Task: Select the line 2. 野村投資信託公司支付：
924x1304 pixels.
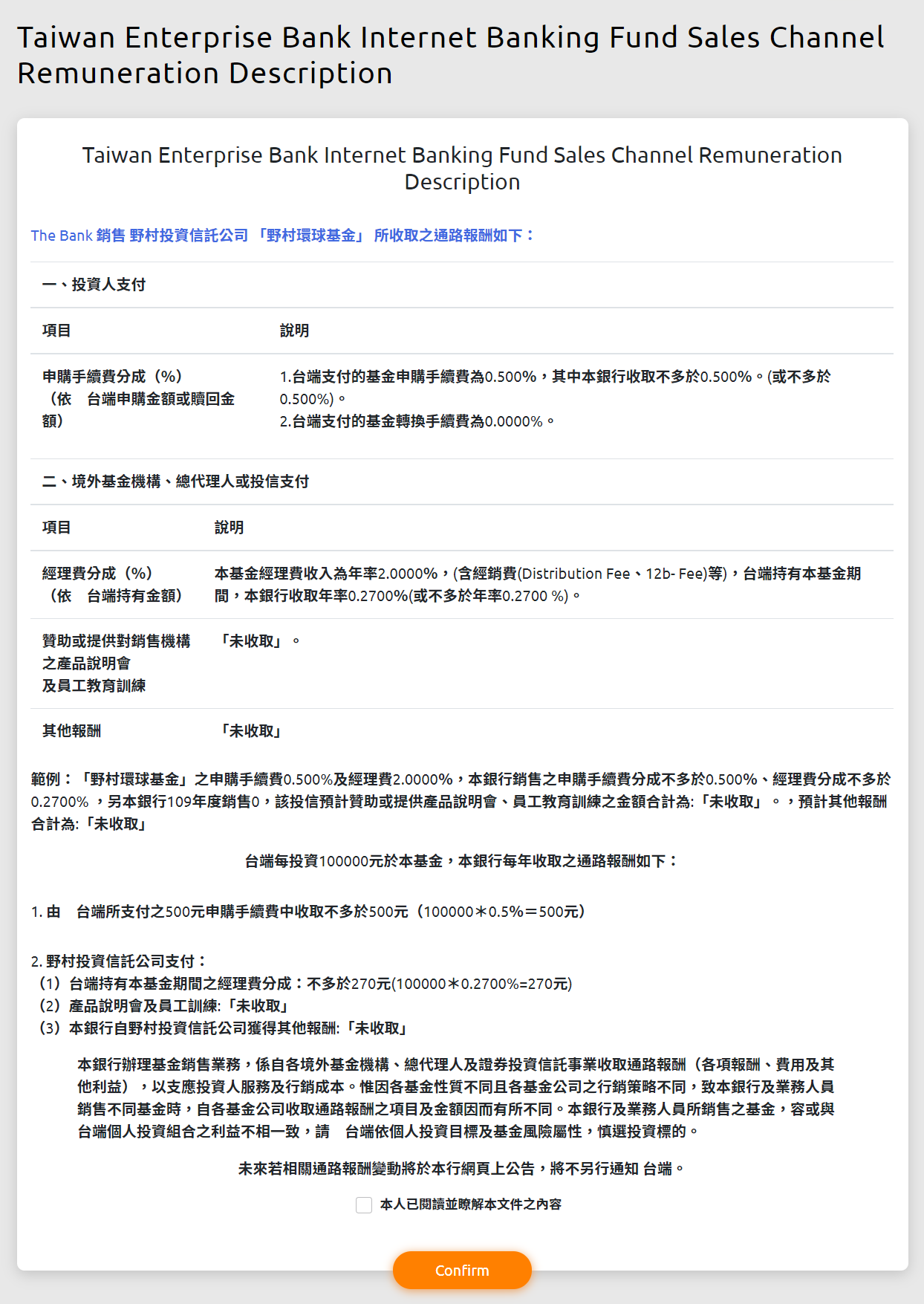Action: click(x=120, y=961)
